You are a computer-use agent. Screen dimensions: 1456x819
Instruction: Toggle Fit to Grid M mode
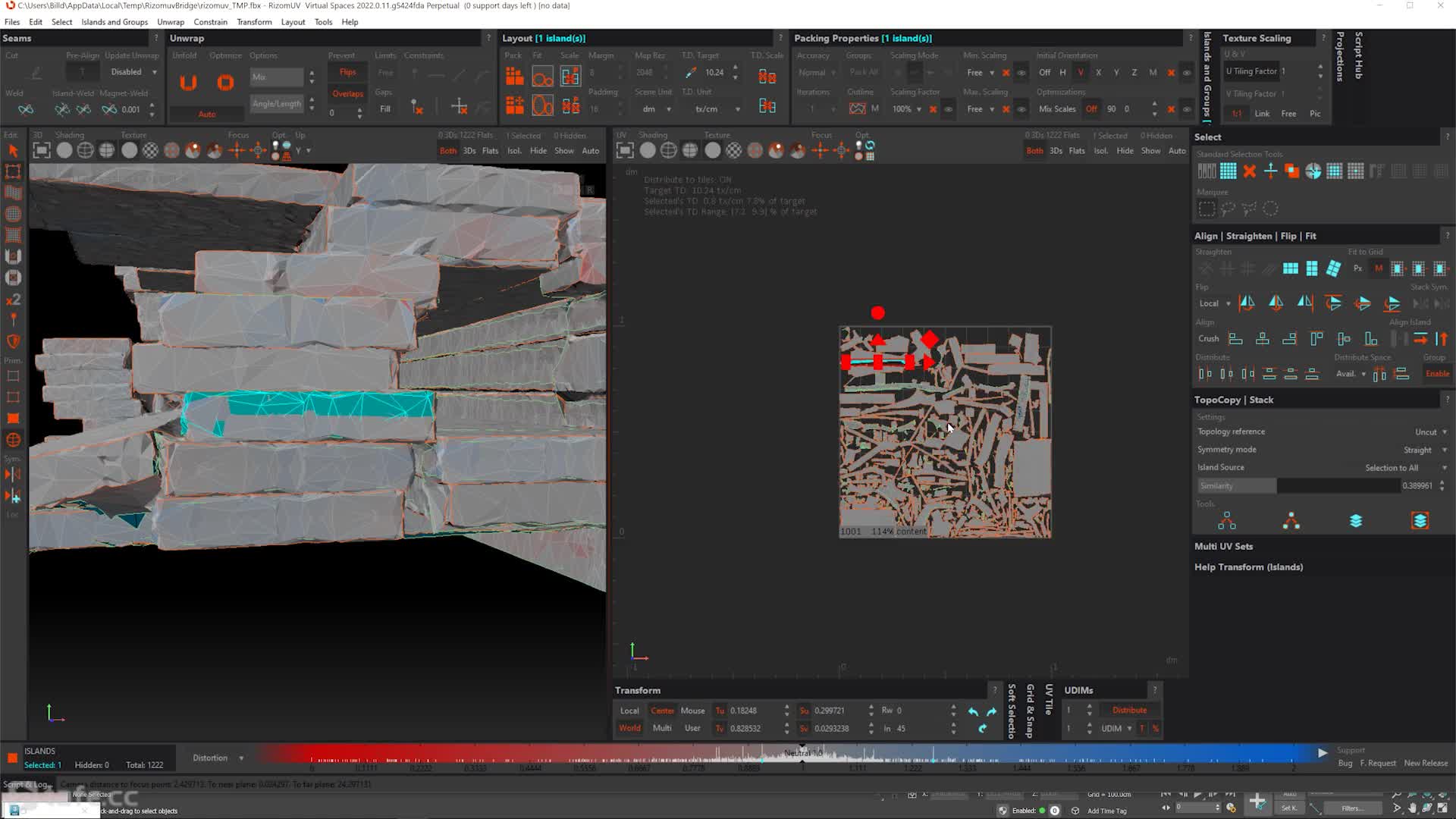(1378, 268)
